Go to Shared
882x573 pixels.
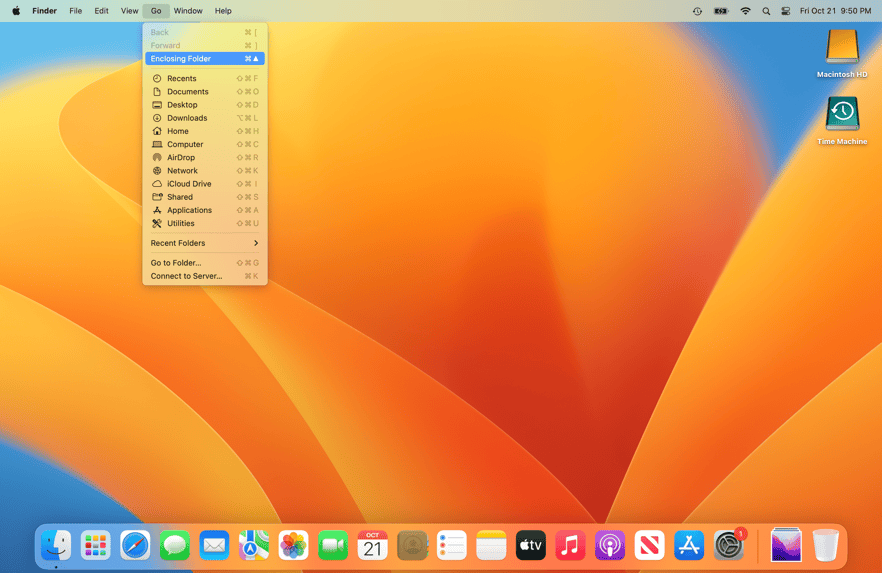(205, 197)
